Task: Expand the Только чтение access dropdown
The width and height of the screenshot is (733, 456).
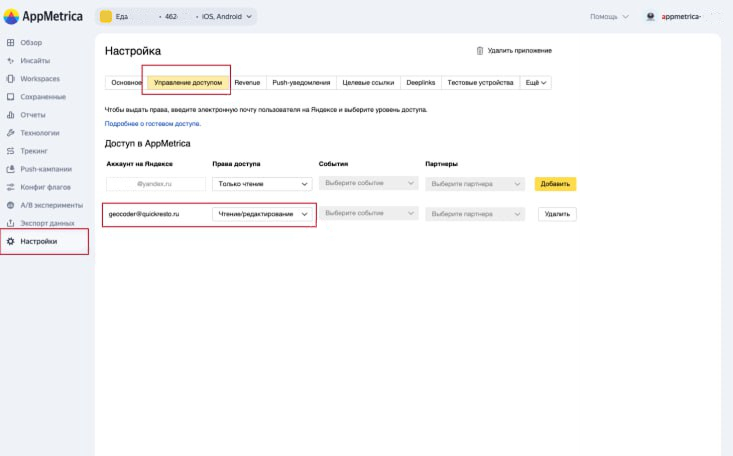Action: (263, 184)
